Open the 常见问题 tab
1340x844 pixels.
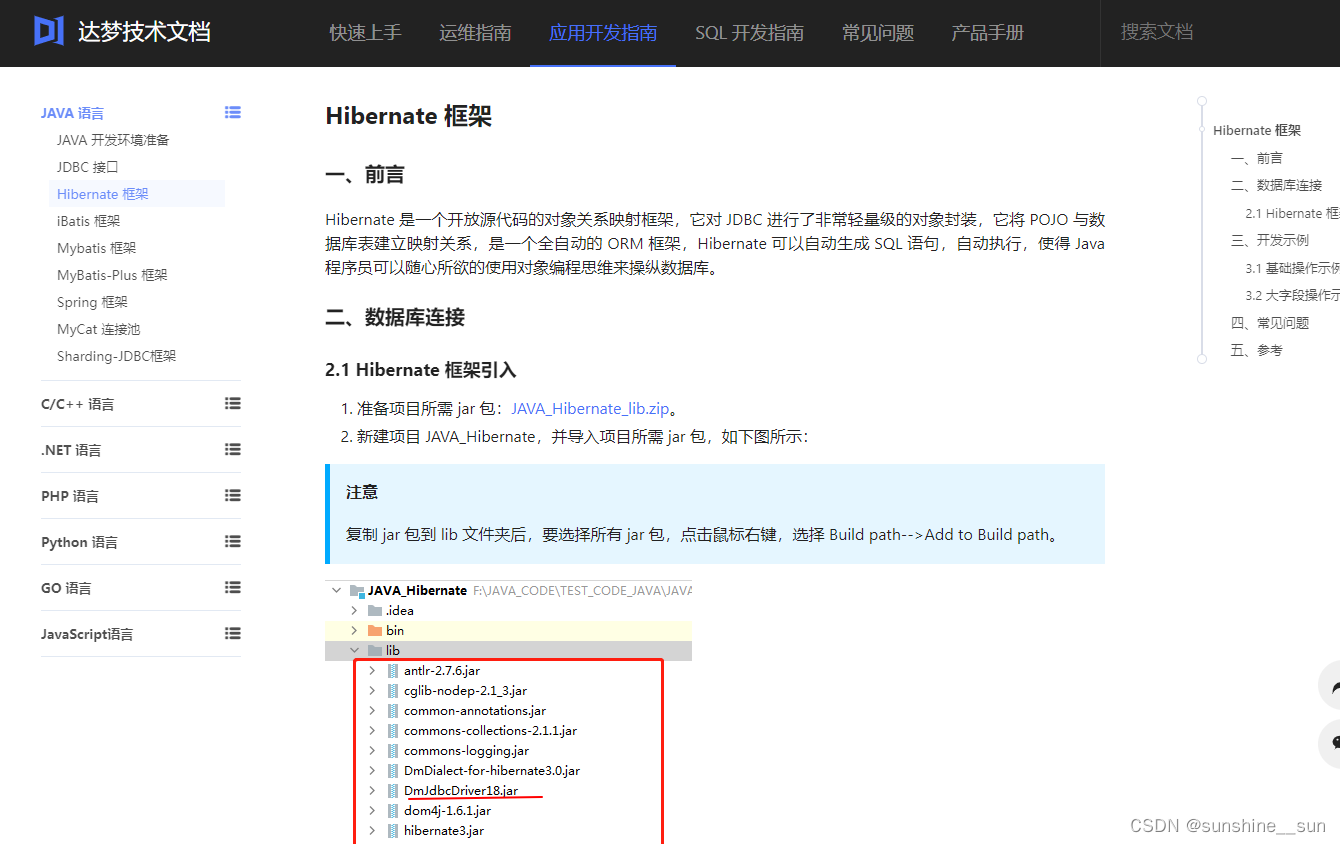click(878, 33)
